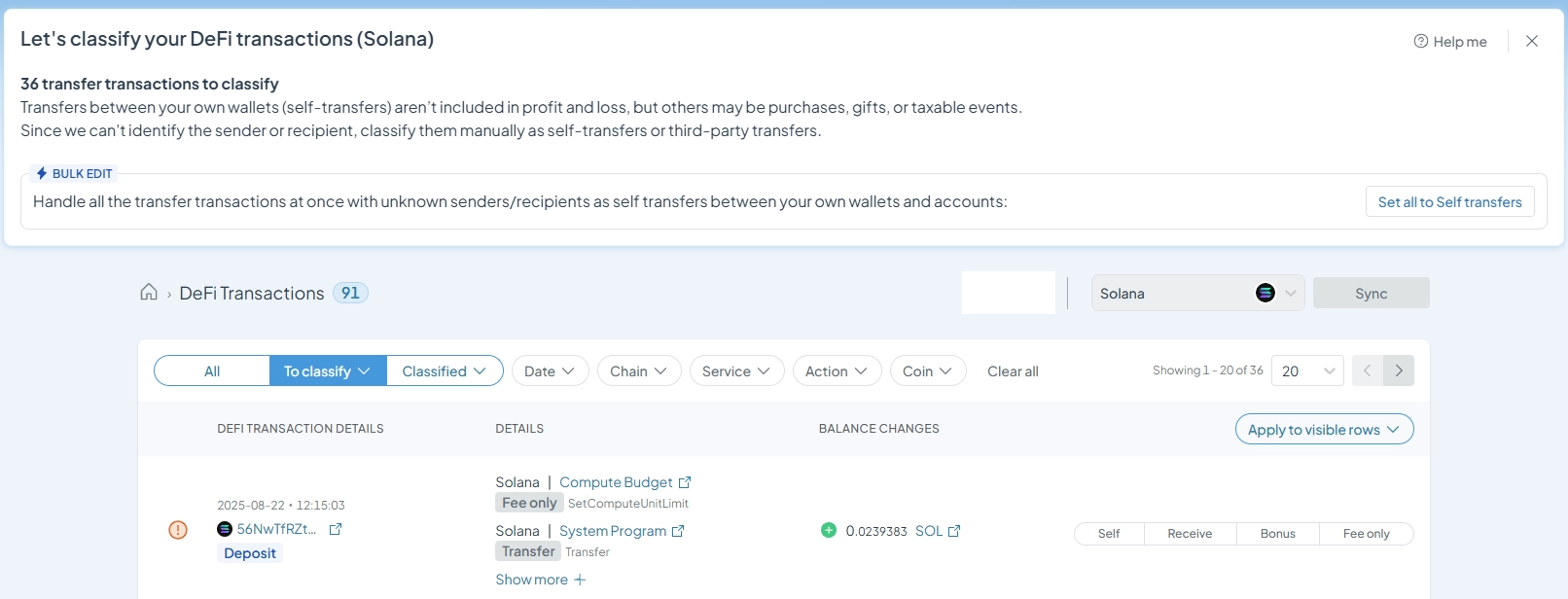1568x599 pixels.
Task: Click the DEFI TRANSACTION DETAILS column header
Action: (301, 429)
